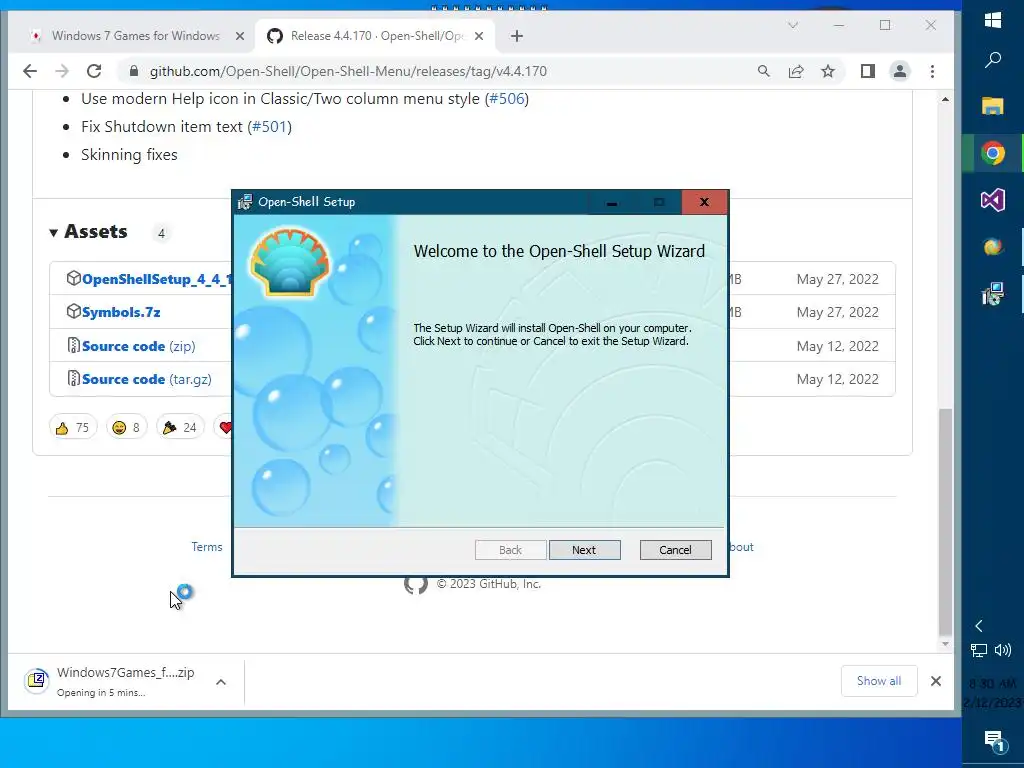
Task: Reload the GitHub page
Action: 94,71
